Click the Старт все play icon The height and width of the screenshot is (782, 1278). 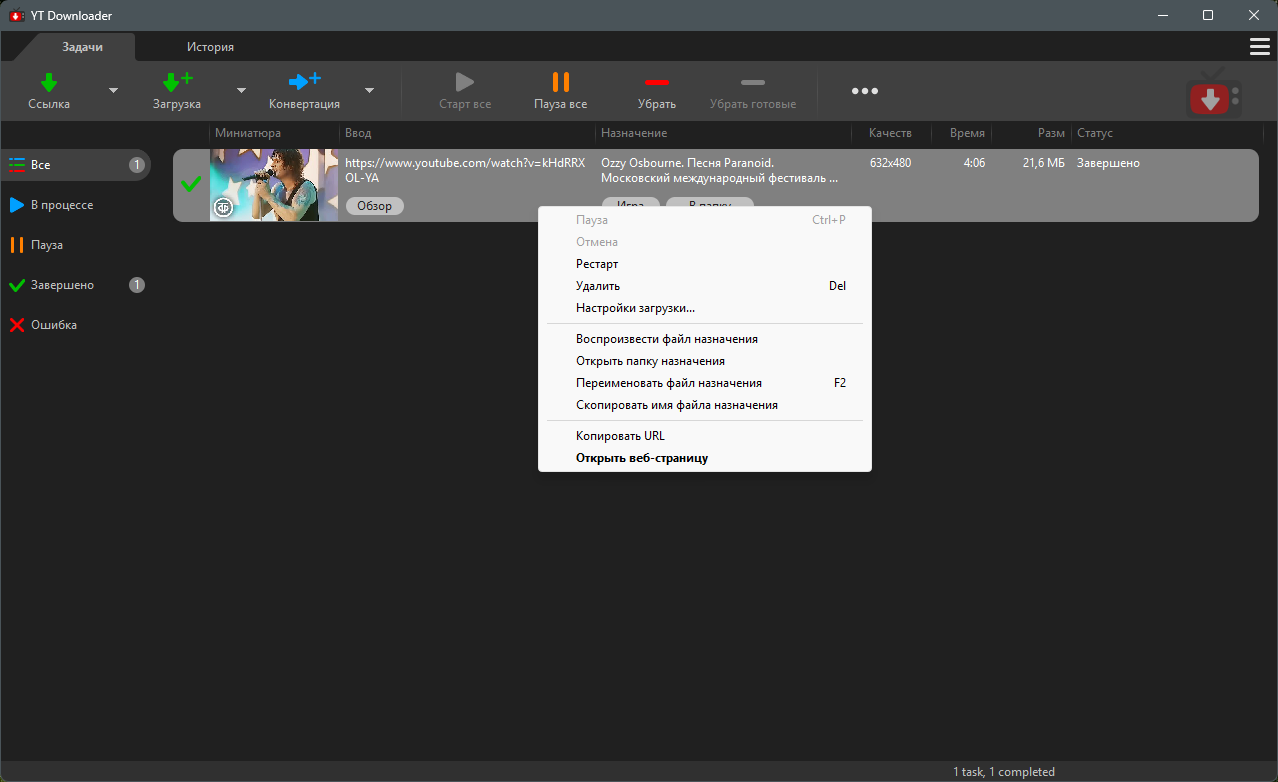(x=465, y=82)
